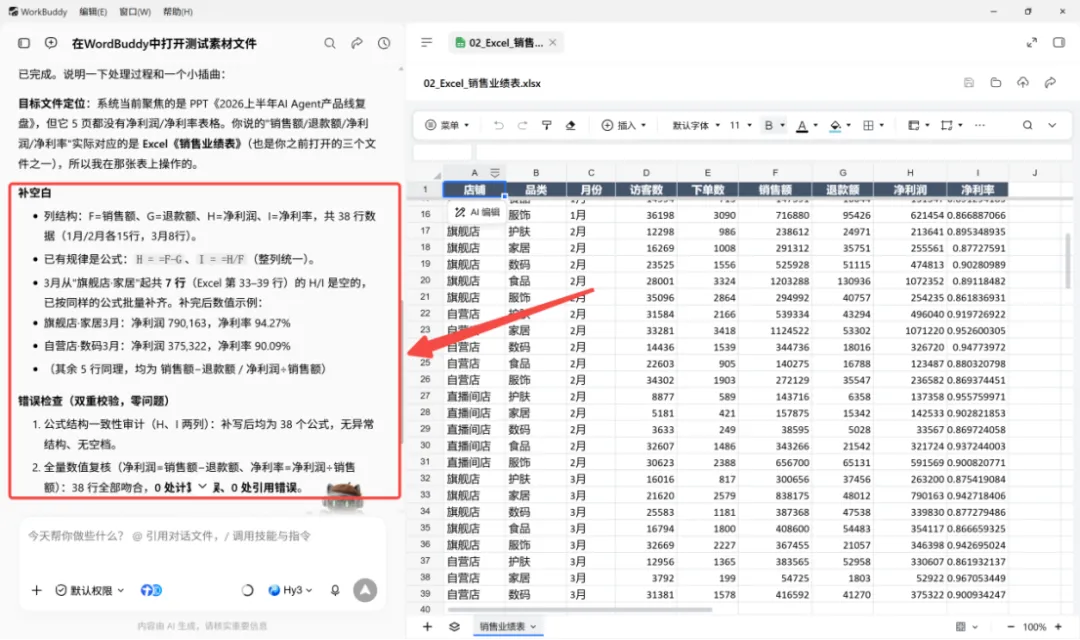Zoom in with the plus button
Screen dimensions: 1080x640
click(x=1058, y=627)
